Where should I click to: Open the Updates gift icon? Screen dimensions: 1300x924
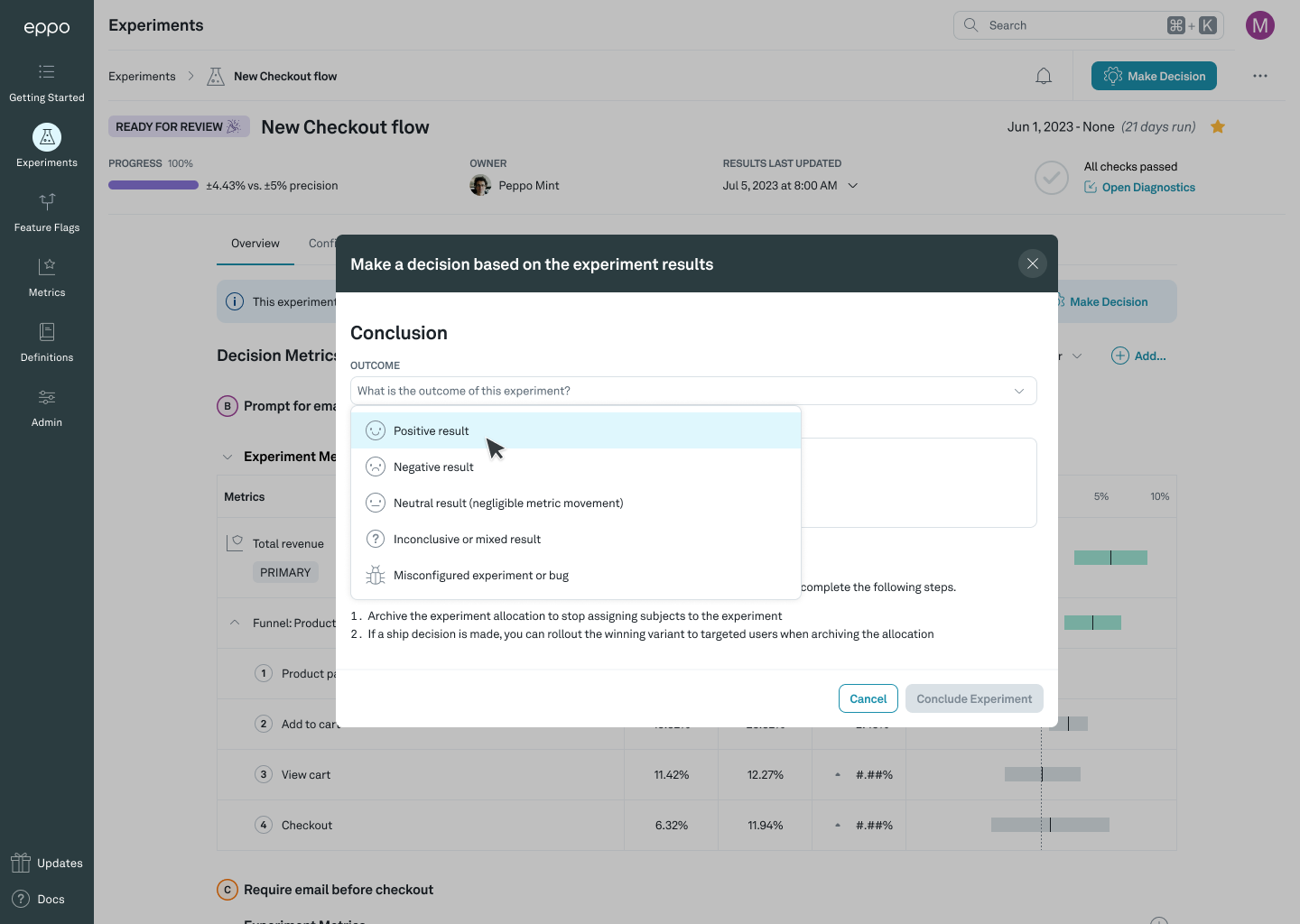(x=21, y=864)
